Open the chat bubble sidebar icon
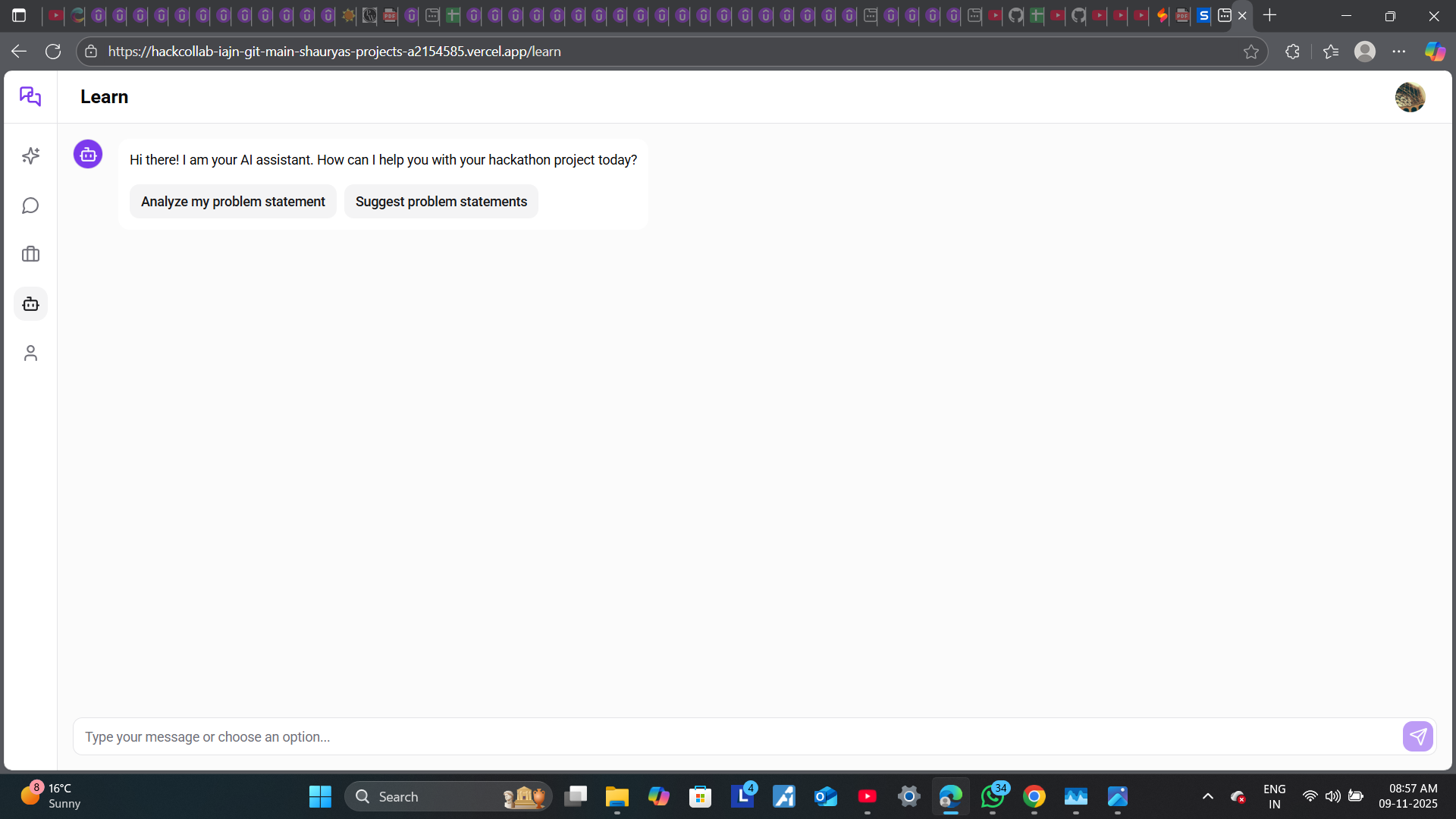The image size is (1456, 819). (30, 206)
